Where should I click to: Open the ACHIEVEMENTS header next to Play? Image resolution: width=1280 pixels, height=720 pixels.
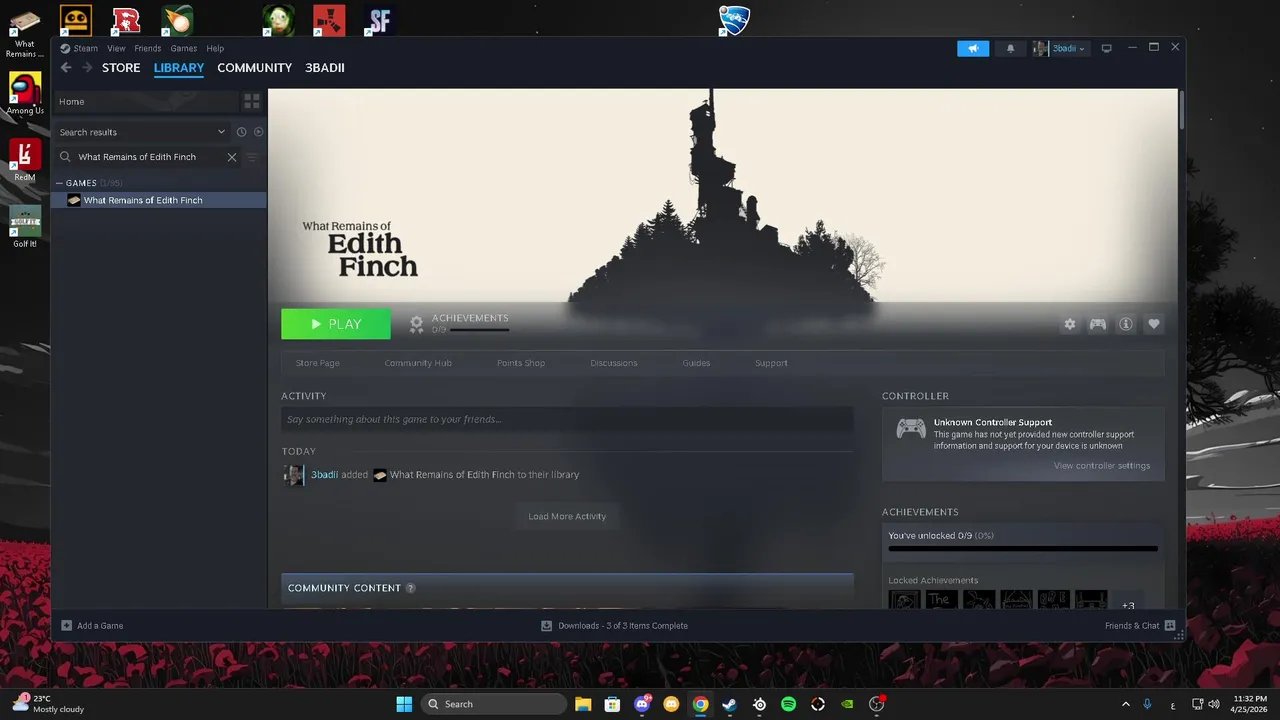click(470, 318)
